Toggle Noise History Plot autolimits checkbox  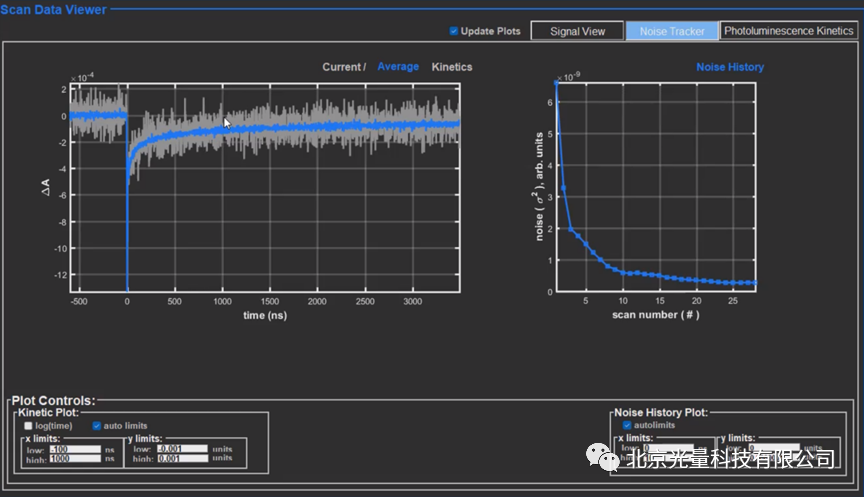click(x=627, y=425)
